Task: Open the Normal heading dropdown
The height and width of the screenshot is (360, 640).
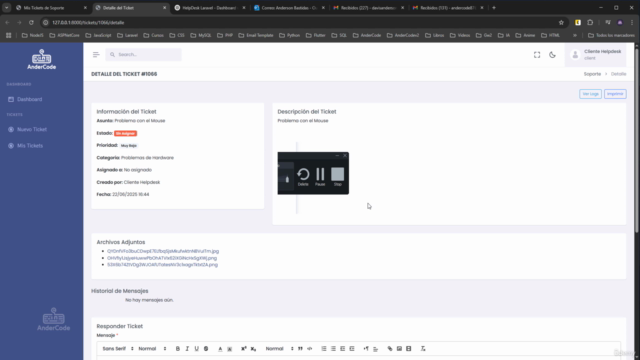Action: (x=279, y=349)
